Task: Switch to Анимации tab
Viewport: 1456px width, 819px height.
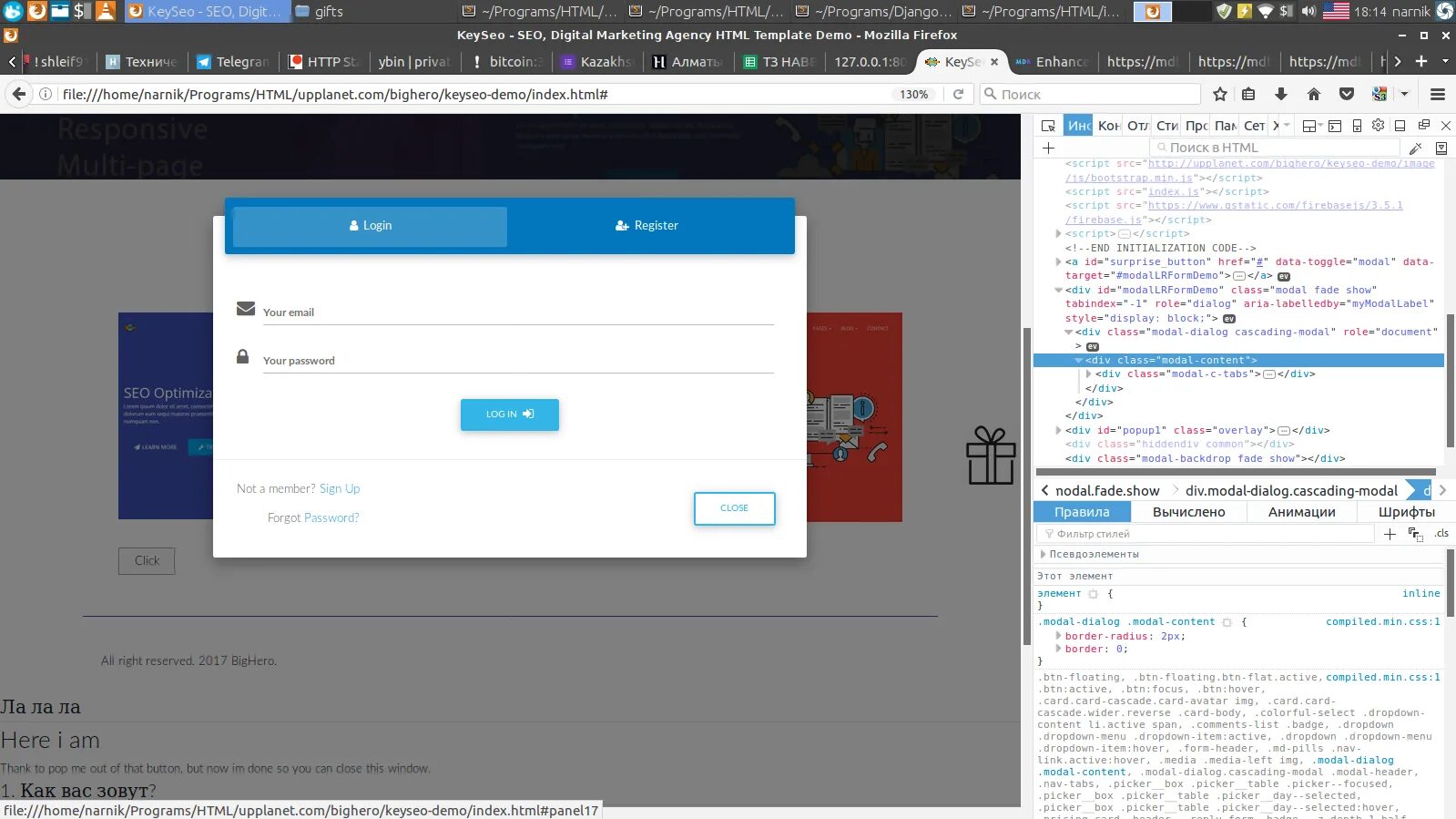Action: (1301, 512)
